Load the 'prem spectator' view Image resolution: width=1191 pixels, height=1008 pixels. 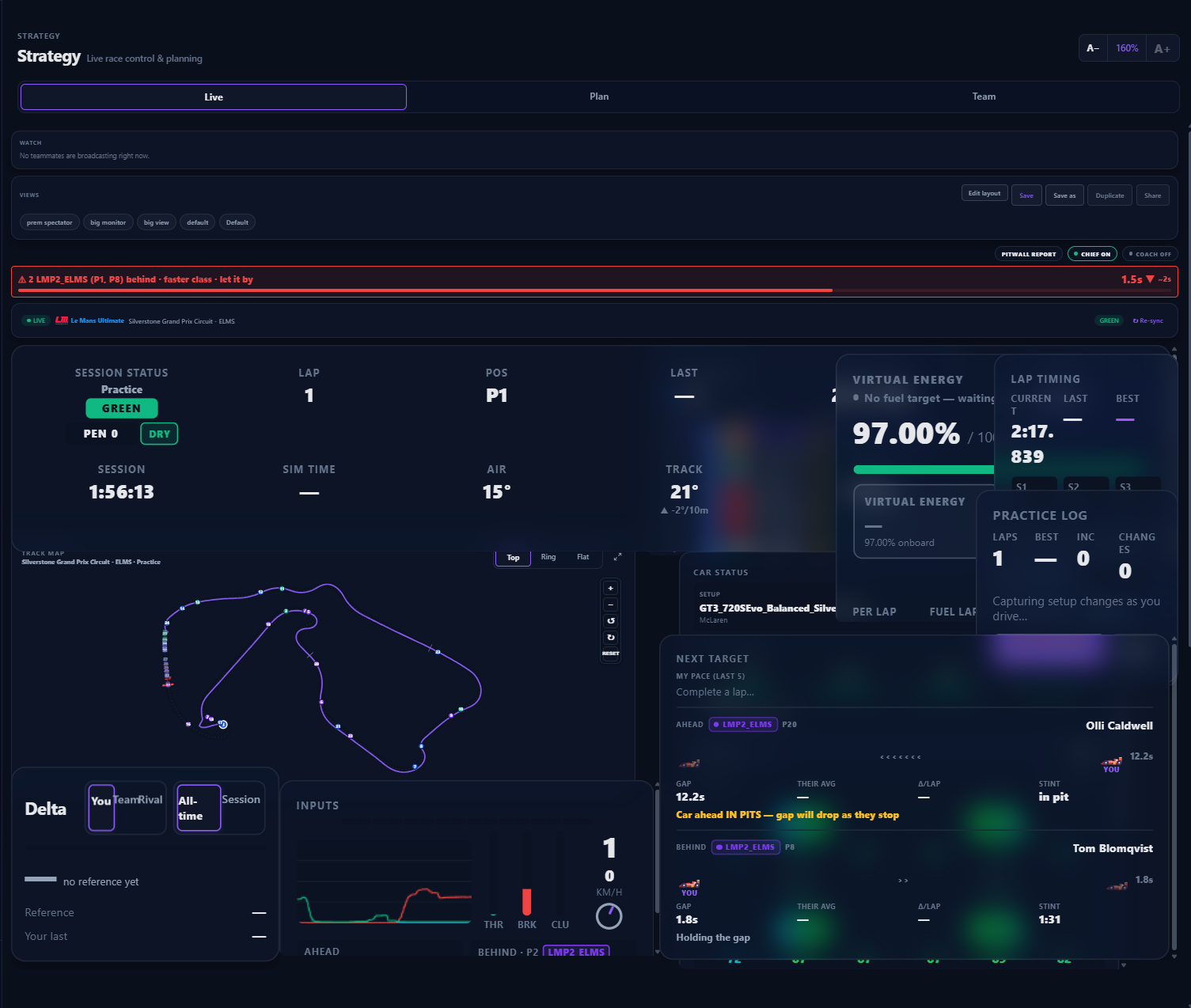pos(49,222)
